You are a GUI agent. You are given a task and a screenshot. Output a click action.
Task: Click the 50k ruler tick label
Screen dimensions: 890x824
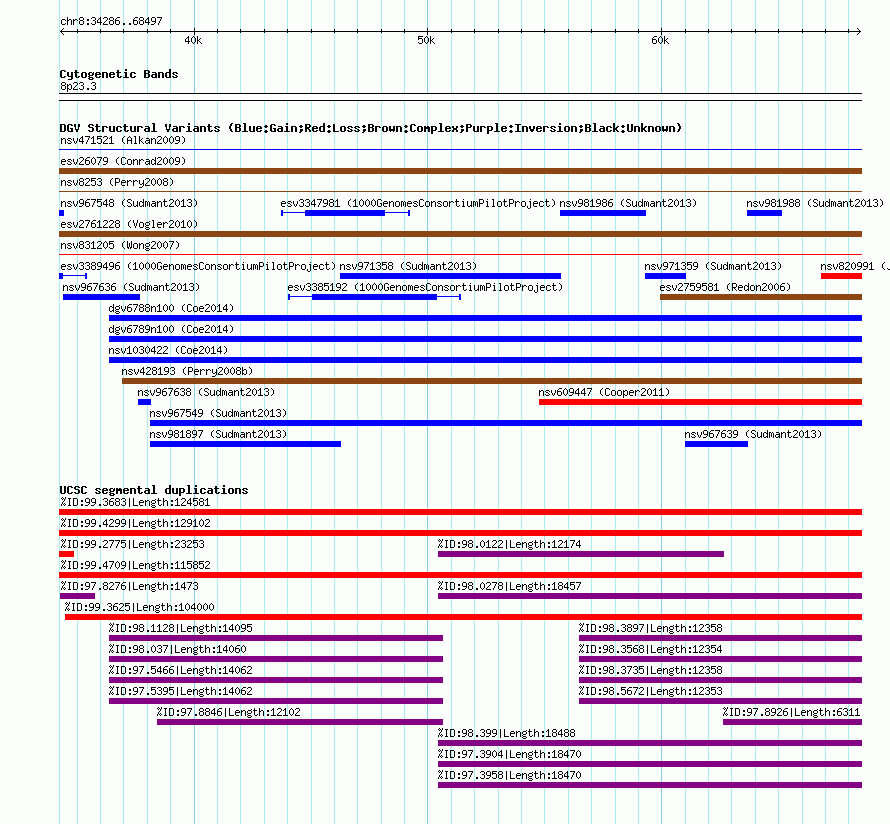pos(426,40)
